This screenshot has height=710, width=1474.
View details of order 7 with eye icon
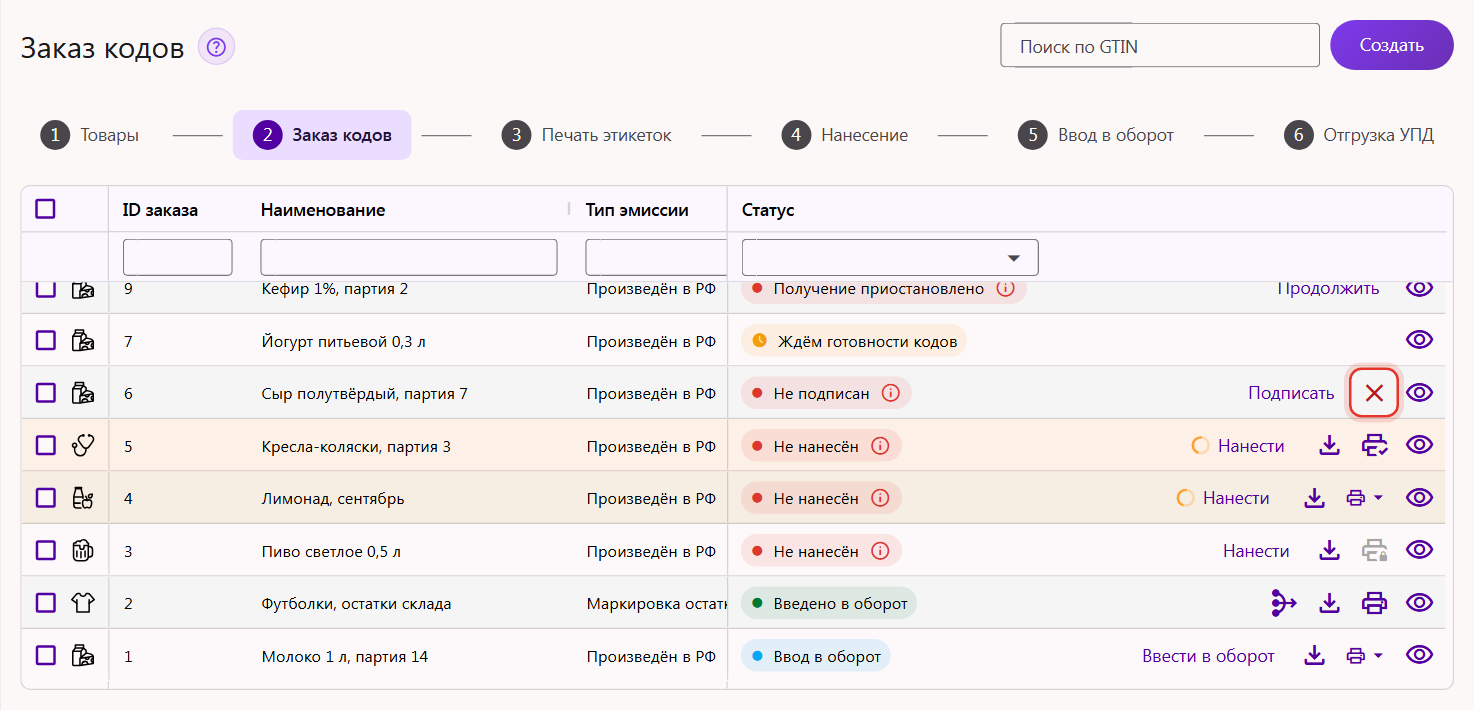point(1419,340)
